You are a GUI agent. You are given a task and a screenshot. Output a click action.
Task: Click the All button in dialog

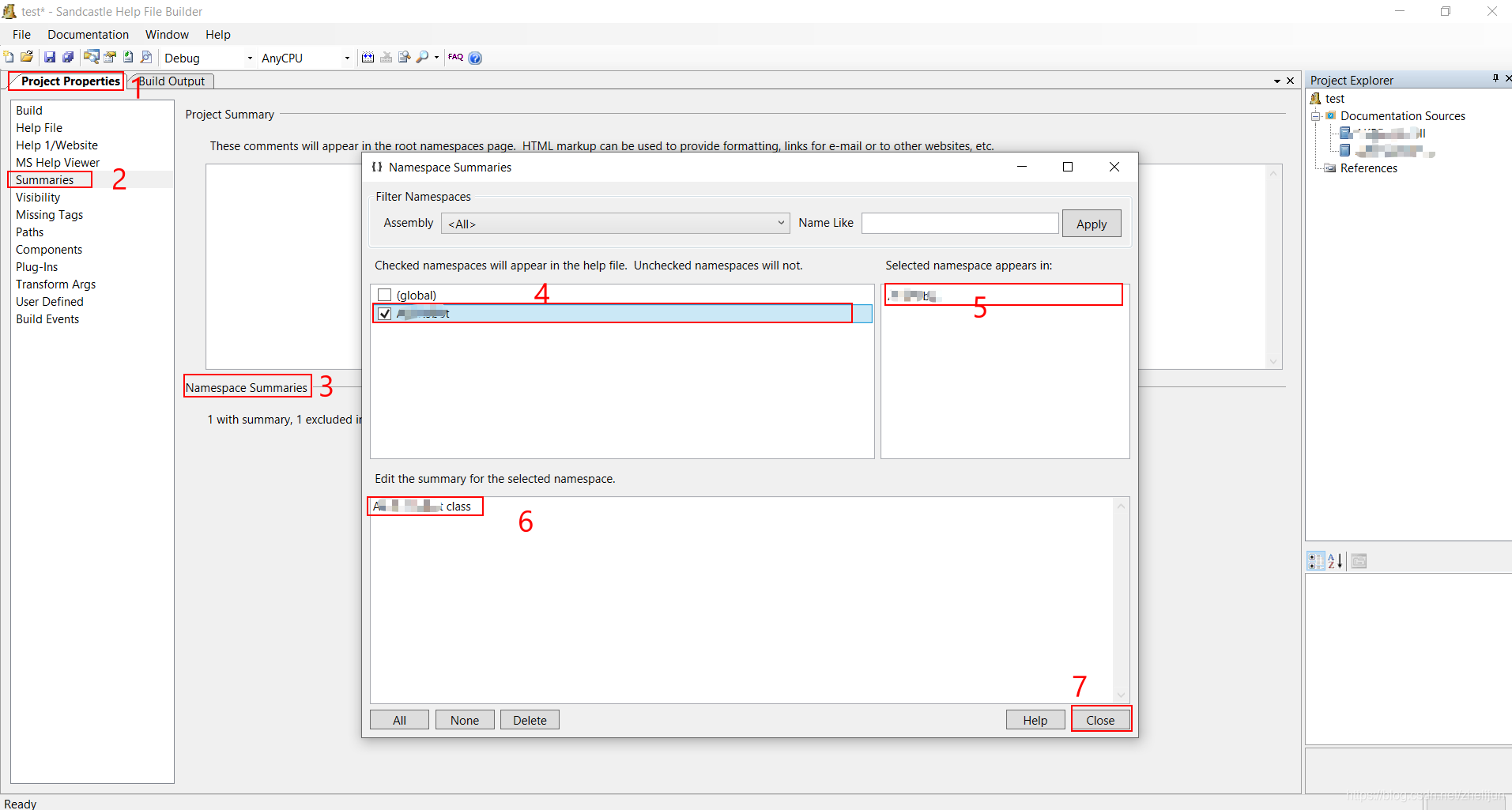click(x=400, y=720)
